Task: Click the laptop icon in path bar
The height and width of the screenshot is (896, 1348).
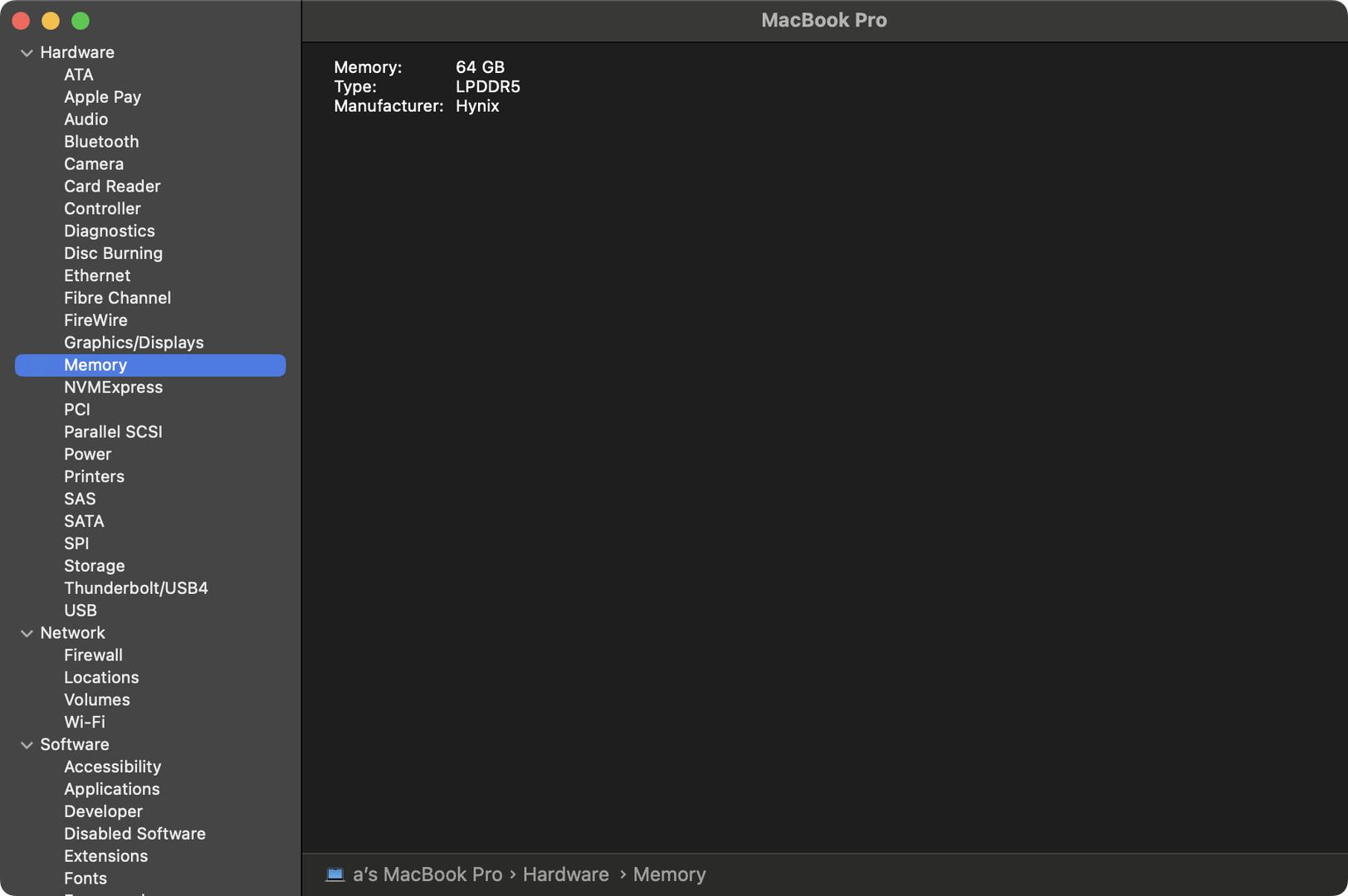Action: tap(335, 874)
